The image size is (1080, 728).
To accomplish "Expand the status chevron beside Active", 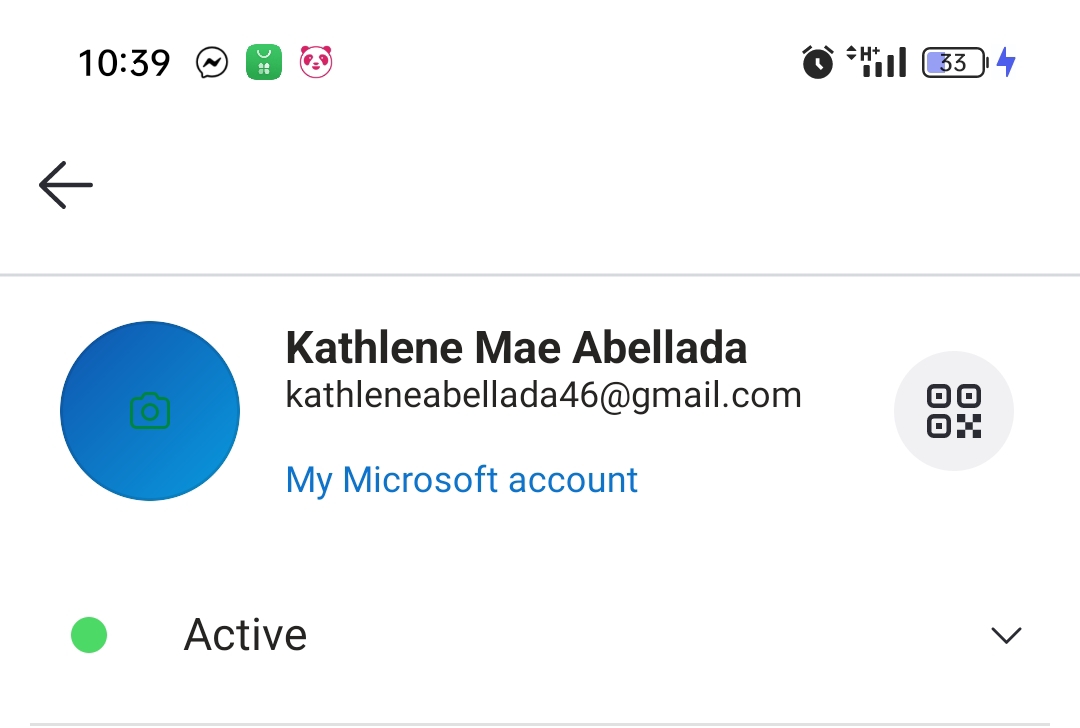I will coord(1006,635).
